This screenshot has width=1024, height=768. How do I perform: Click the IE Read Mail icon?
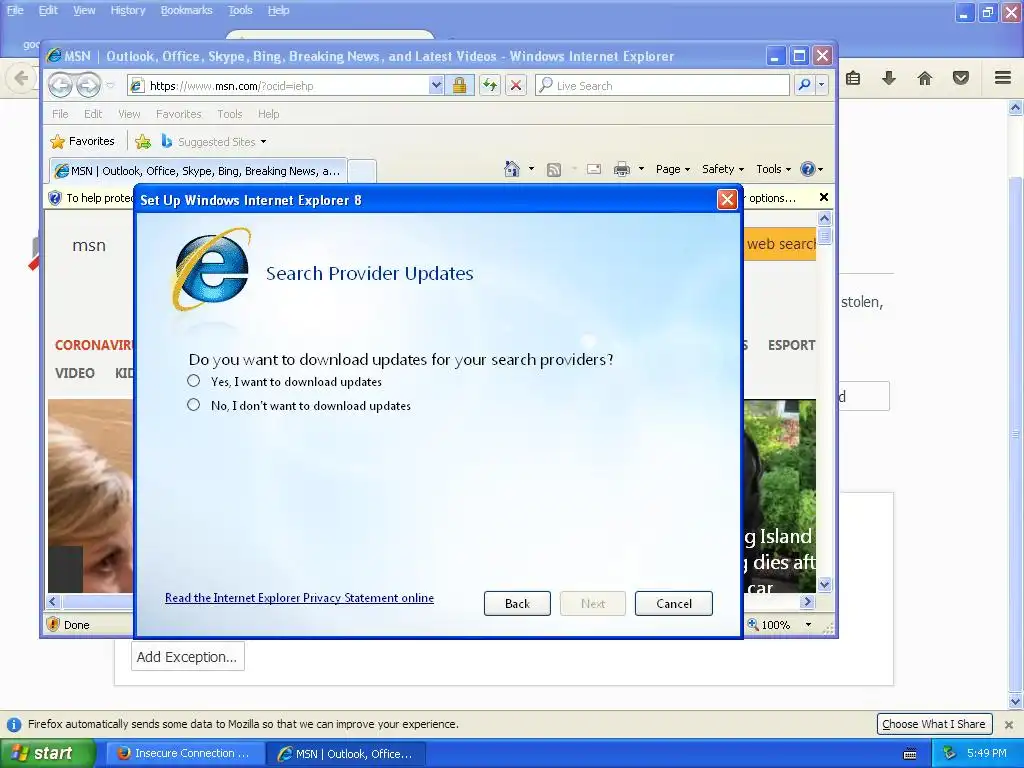[594, 170]
